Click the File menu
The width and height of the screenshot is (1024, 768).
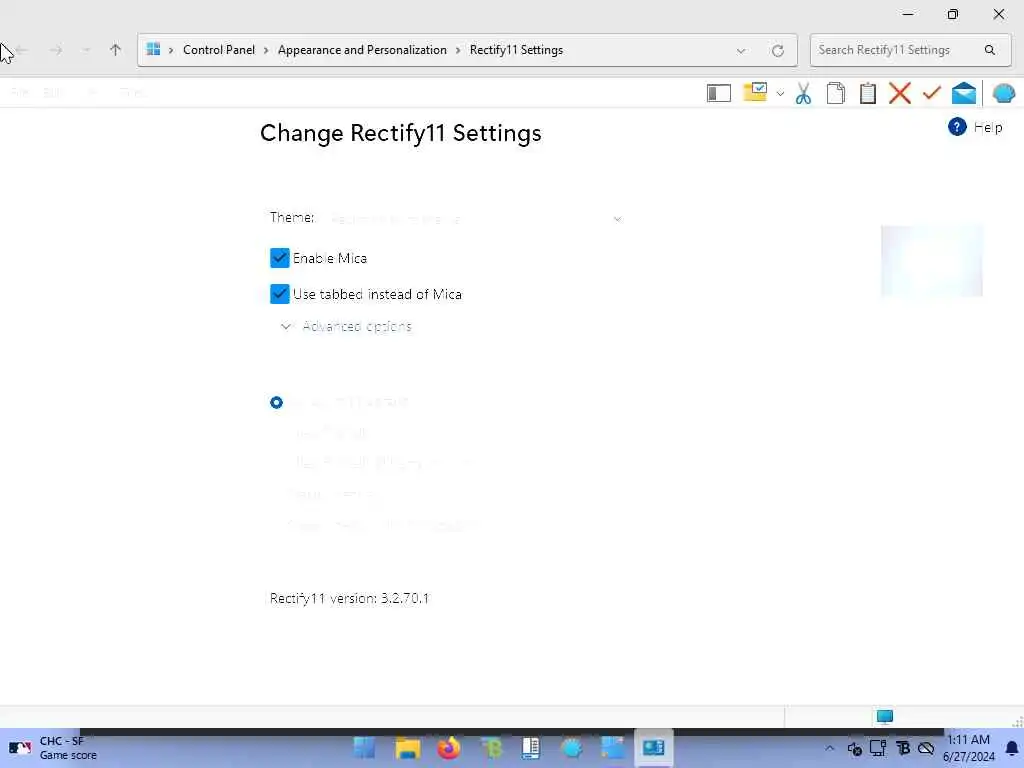(x=20, y=92)
